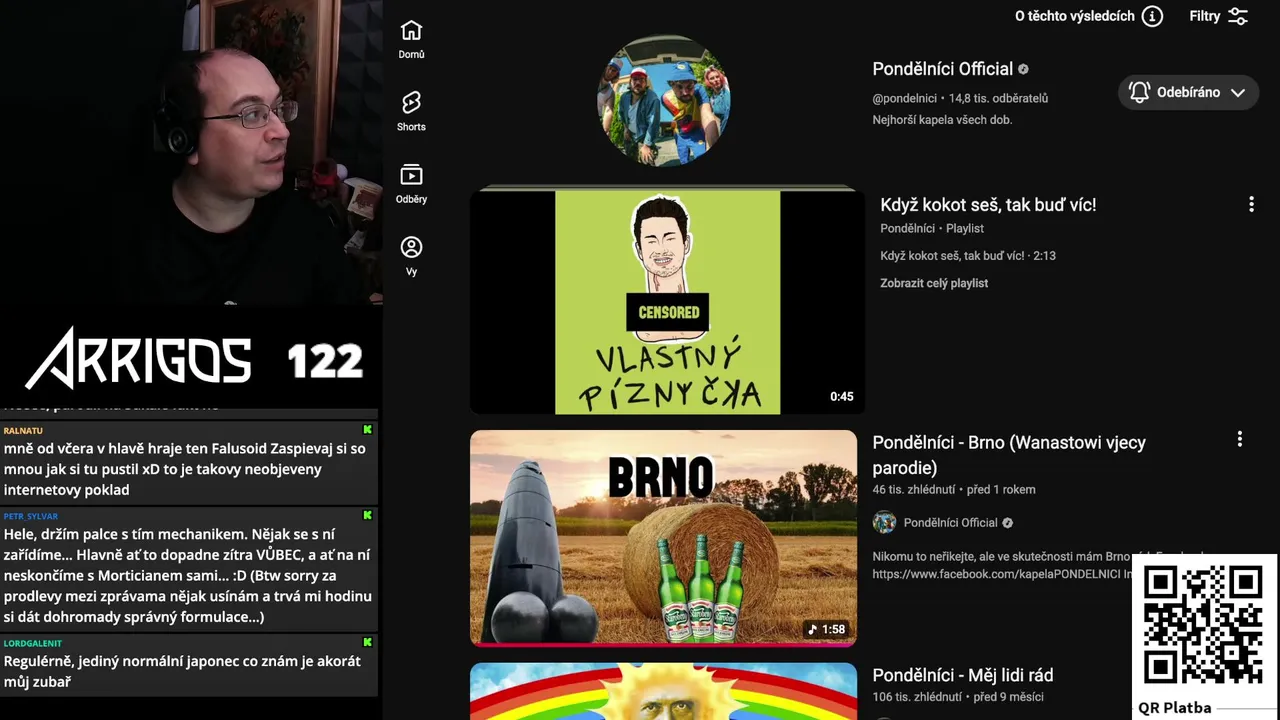The height and width of the screenshot is (720, 1280).
Task: Click the green badge on LORDGALENIT chat message
Action: pos(368,642)
